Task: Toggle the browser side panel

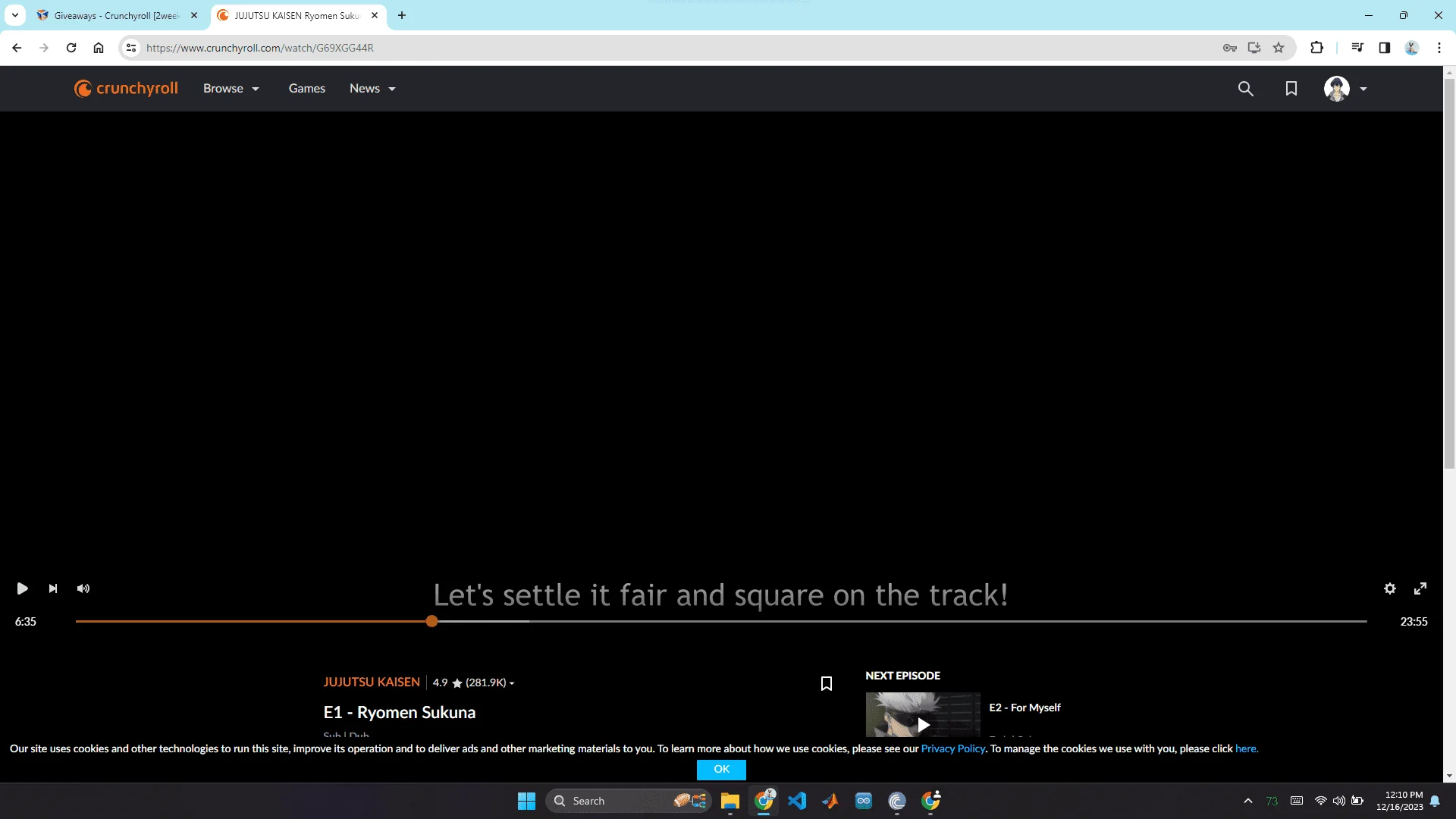Action: (1385, 48)
